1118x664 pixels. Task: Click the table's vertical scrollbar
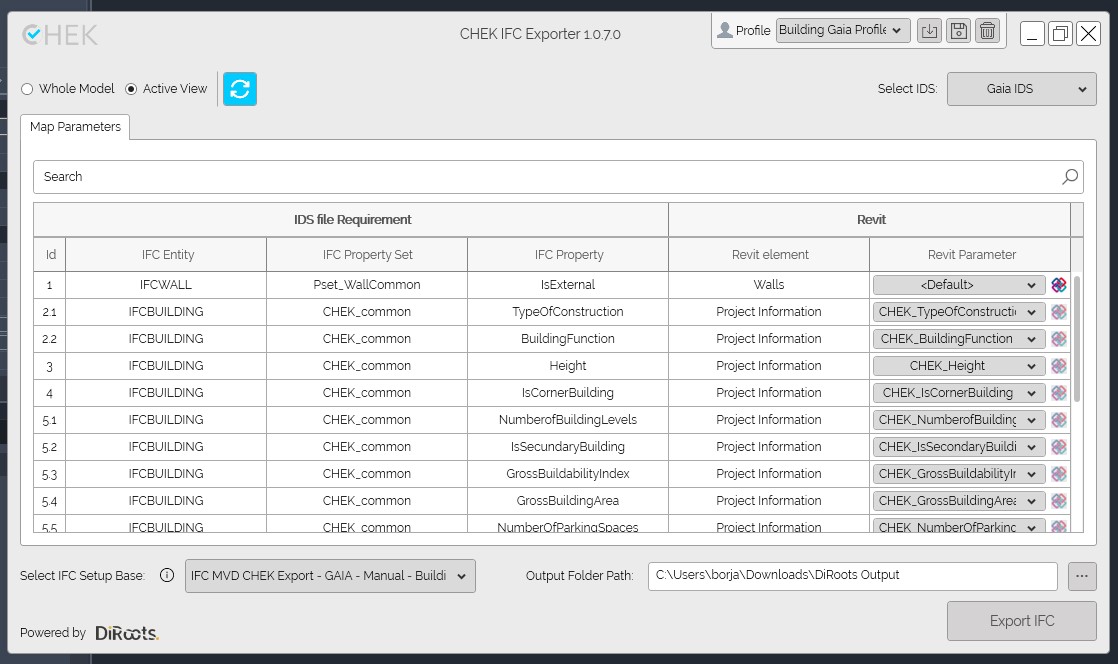coord(1077,340)
